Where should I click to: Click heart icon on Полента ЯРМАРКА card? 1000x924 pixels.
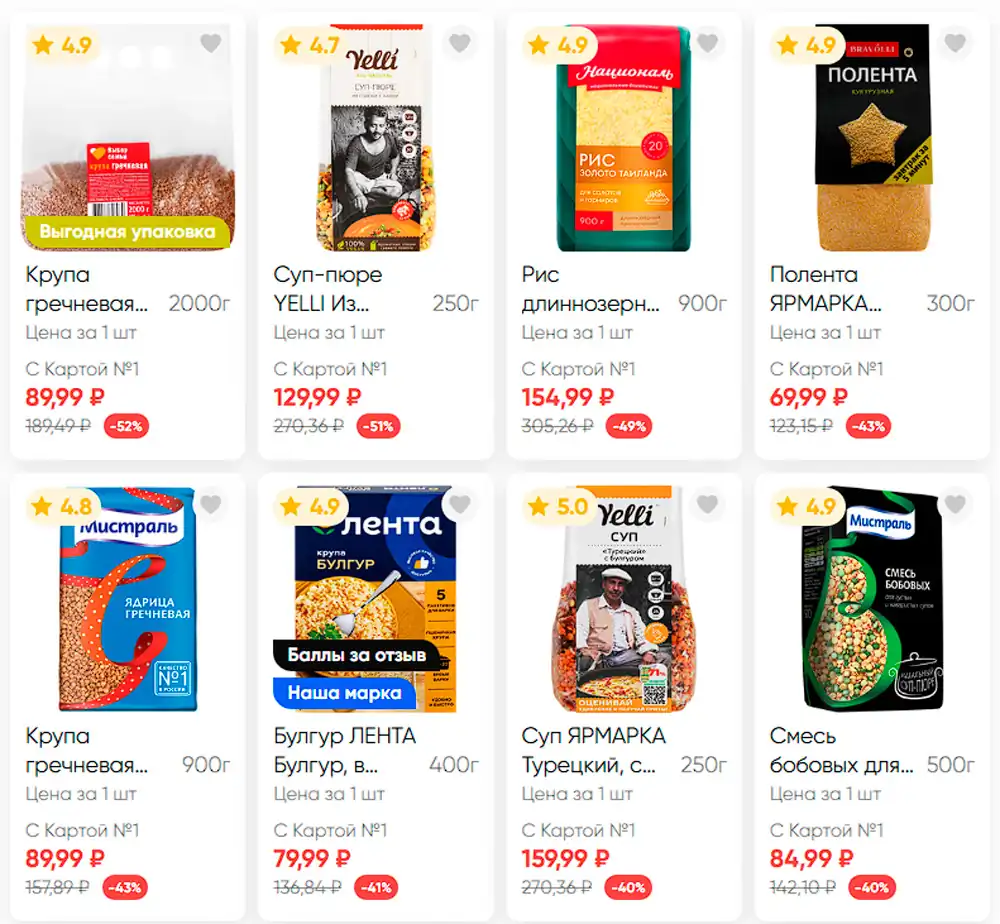tap(955, 43)
